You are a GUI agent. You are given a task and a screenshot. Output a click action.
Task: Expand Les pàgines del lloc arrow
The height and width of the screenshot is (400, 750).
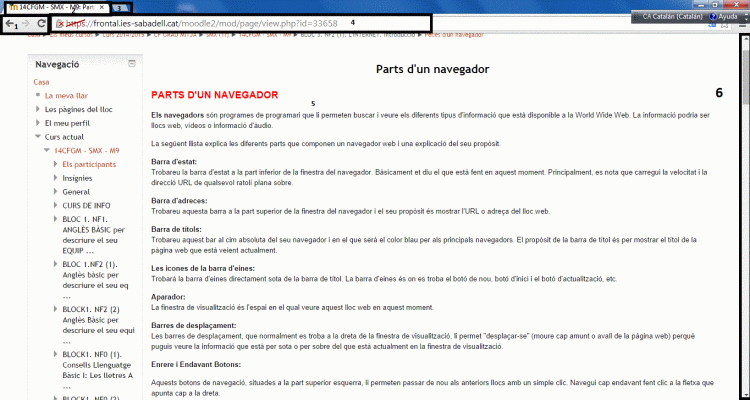[38, 109]
